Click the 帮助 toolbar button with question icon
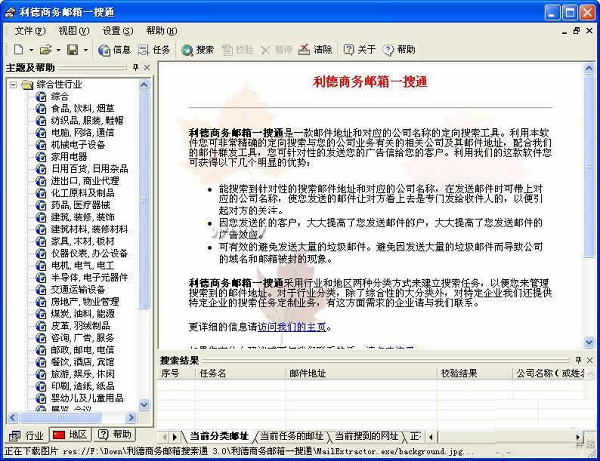The width and height of the screenshot is (600, 461). click(x=399, y=50)
